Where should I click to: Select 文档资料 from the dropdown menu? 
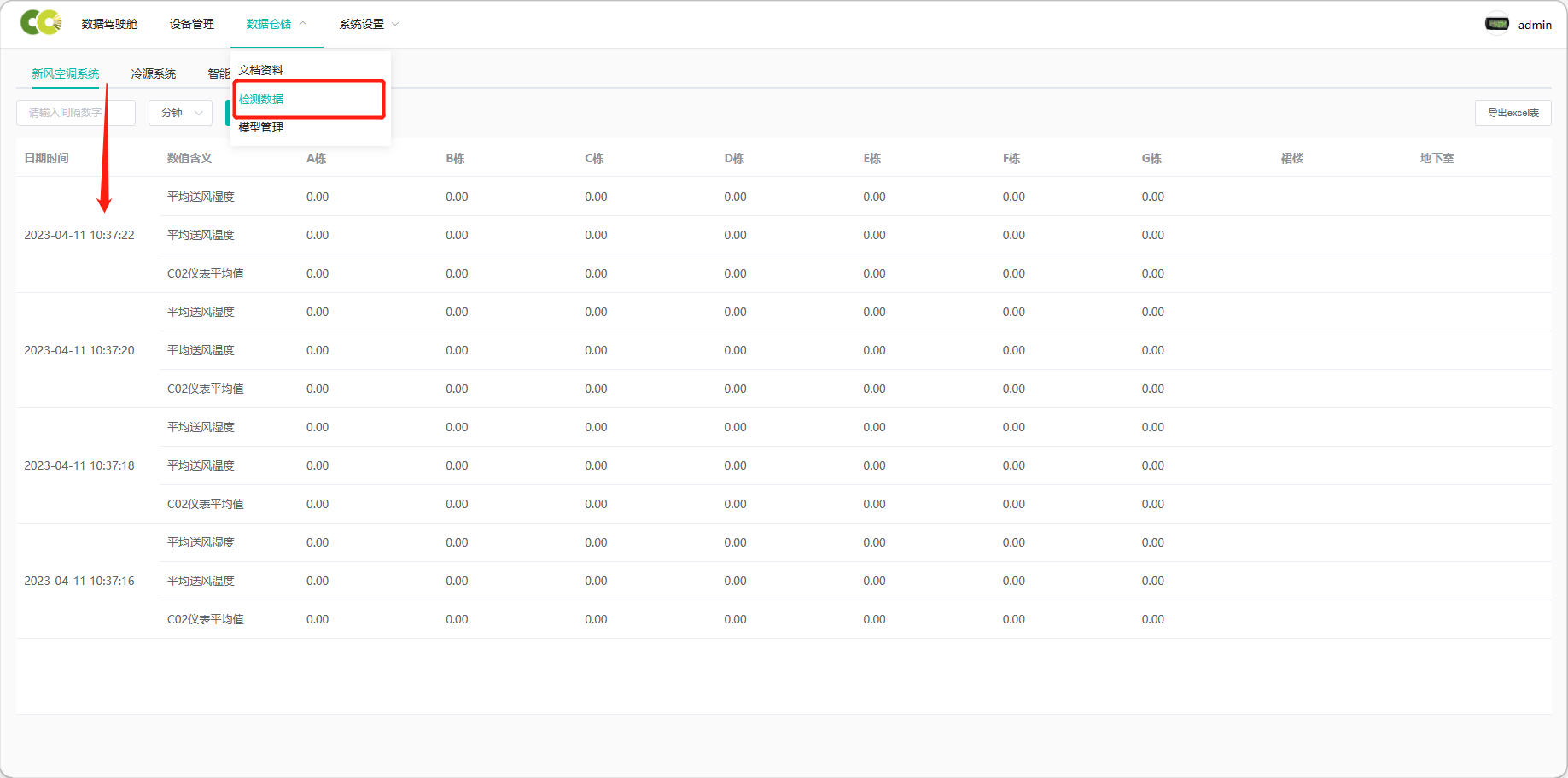pos(261,70)
